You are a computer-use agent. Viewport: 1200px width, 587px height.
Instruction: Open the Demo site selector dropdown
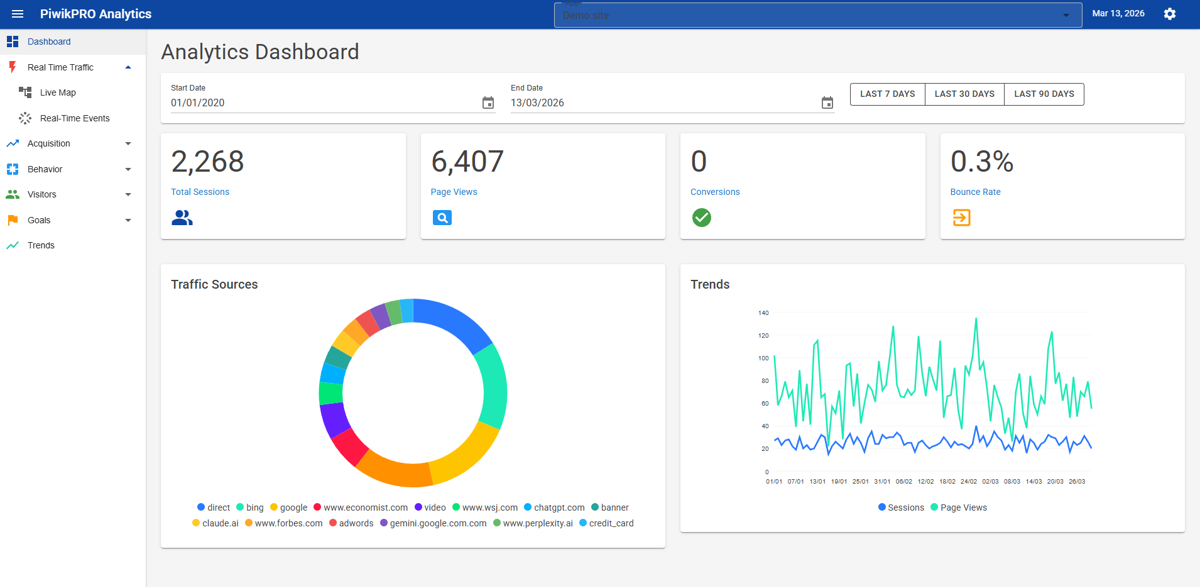[x=817, y=14]
